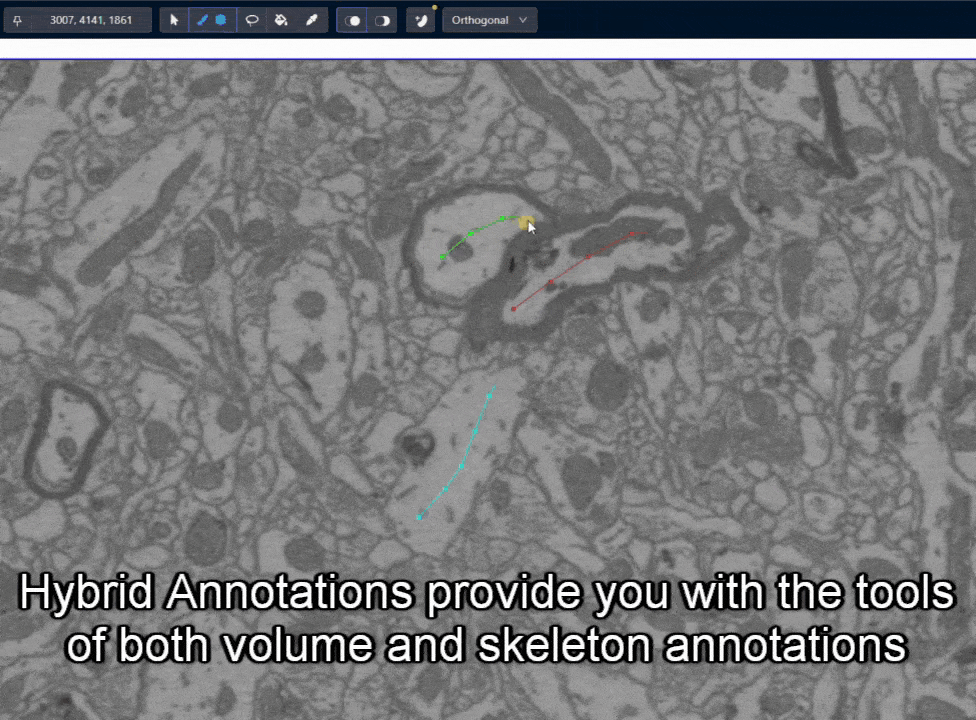Select the Lasso trace tool
Image resolution: width=976 pixels, height=720 pixels.
pos(252,21)
